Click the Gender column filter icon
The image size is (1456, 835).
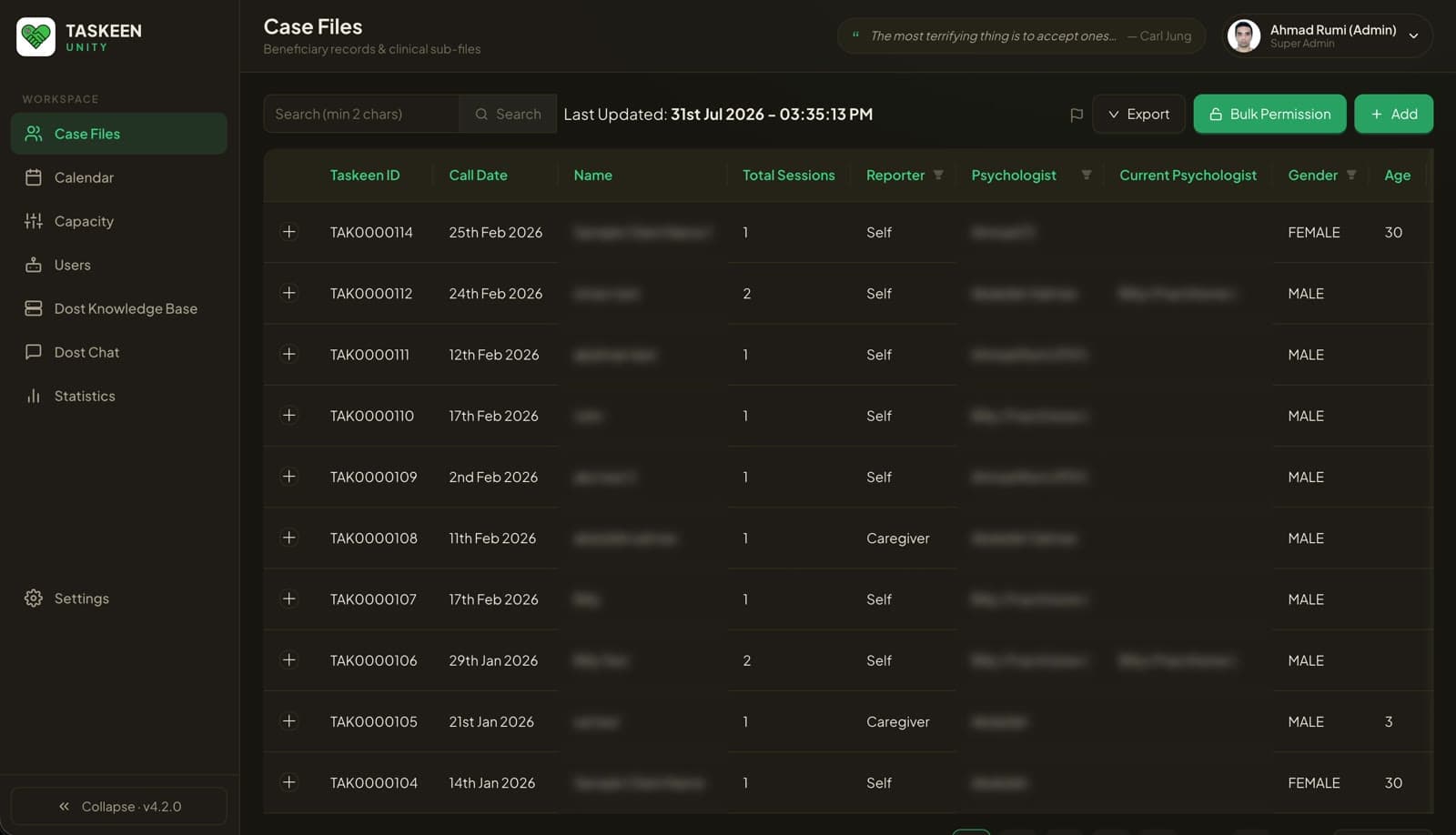point(1351,175)
